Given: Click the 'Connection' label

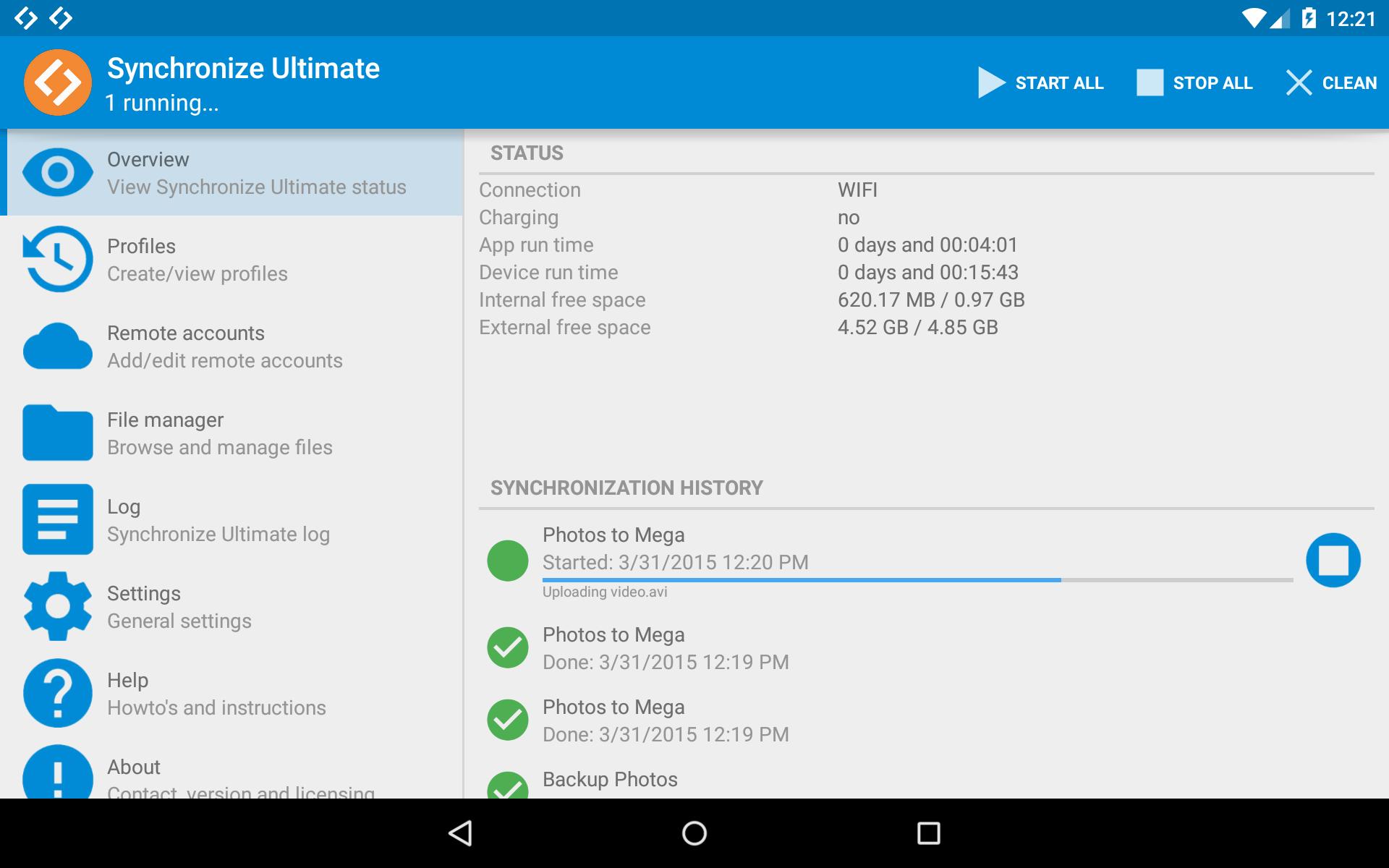Looking at the screenshot, I should click(530, 190).
